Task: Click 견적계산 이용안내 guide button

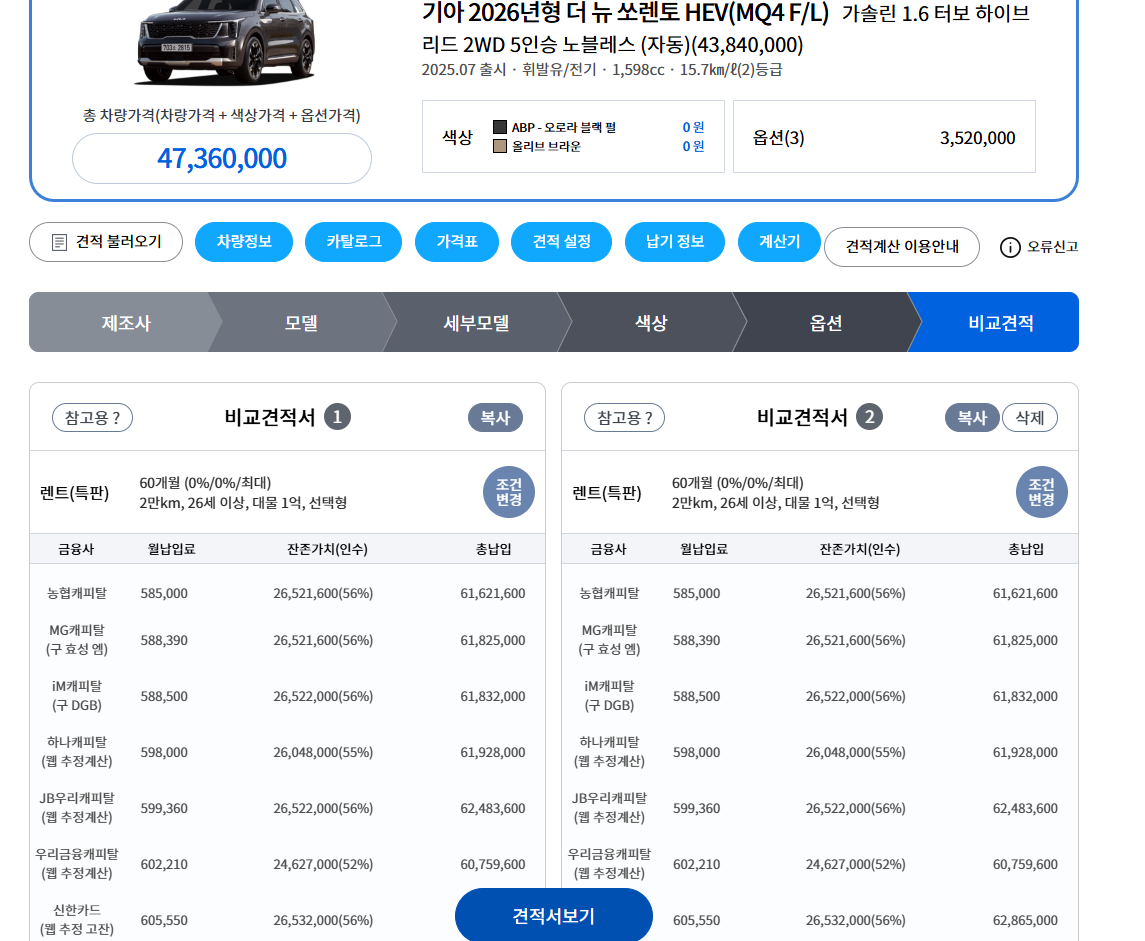Action: click(x=901, y=247)
